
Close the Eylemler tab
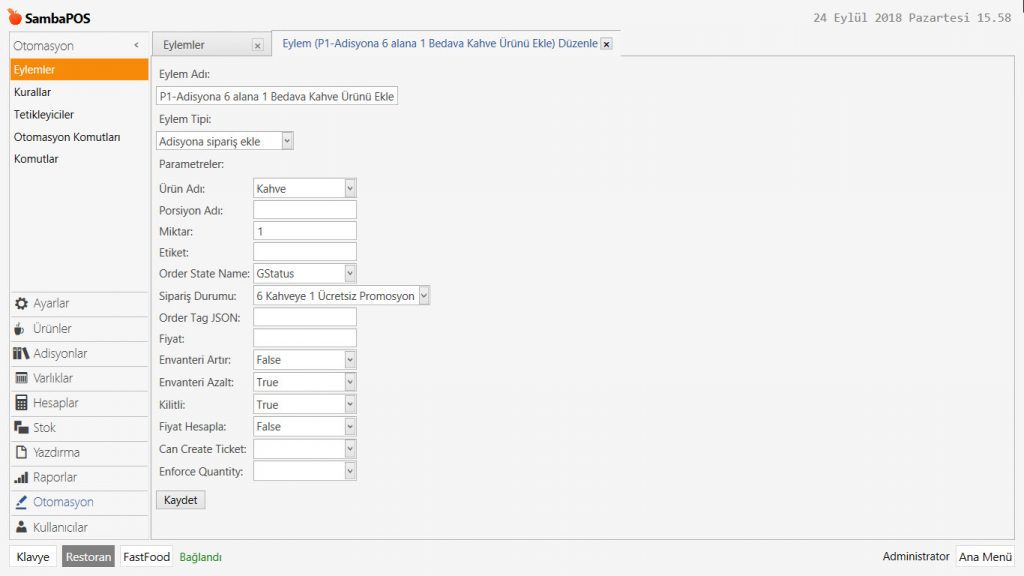coord(257,45)
